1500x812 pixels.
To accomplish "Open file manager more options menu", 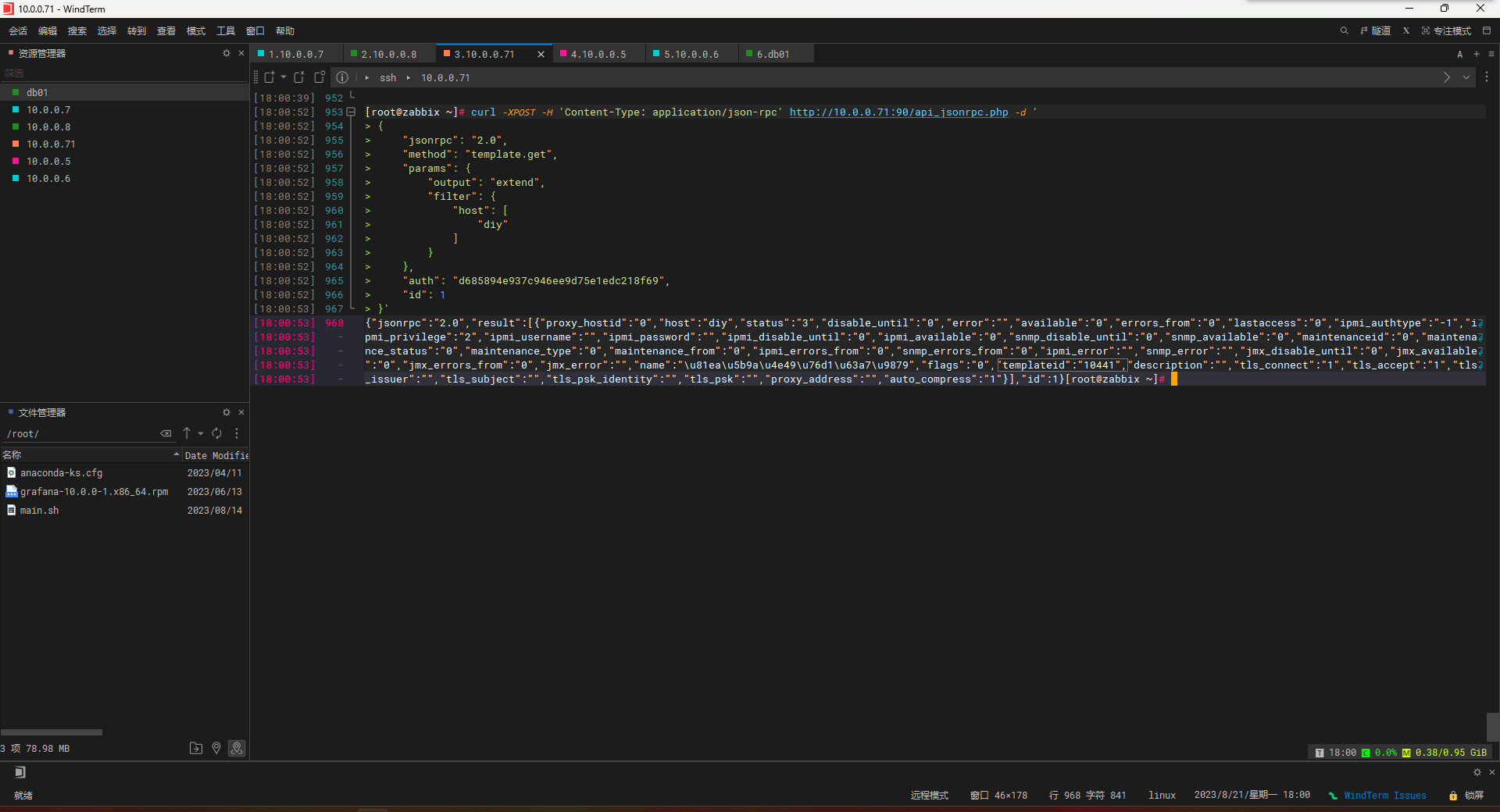I will [x=237, y=433].
